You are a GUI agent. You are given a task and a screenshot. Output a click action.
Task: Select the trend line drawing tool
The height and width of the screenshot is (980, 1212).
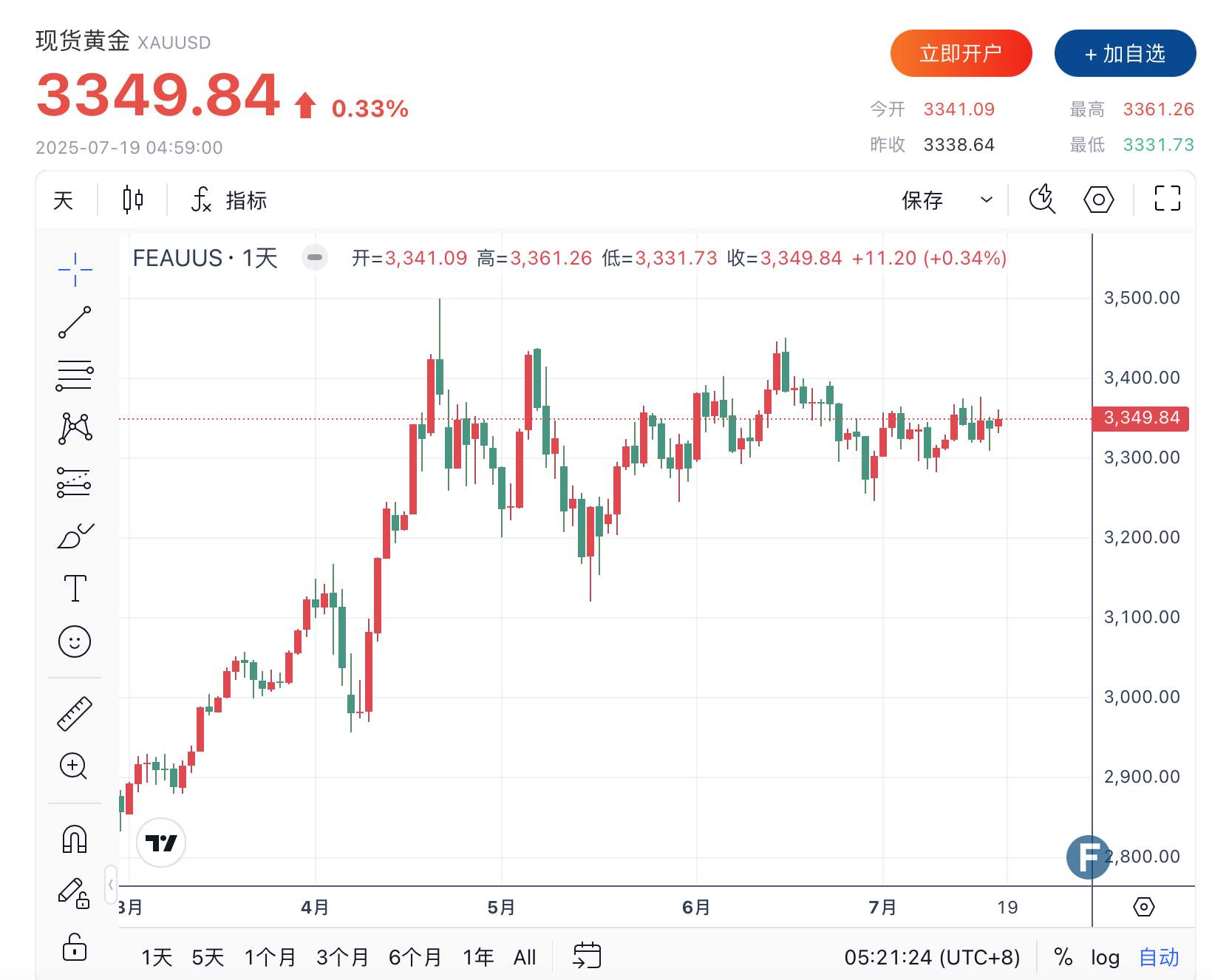pyautogui.click(x=74, y=323)
